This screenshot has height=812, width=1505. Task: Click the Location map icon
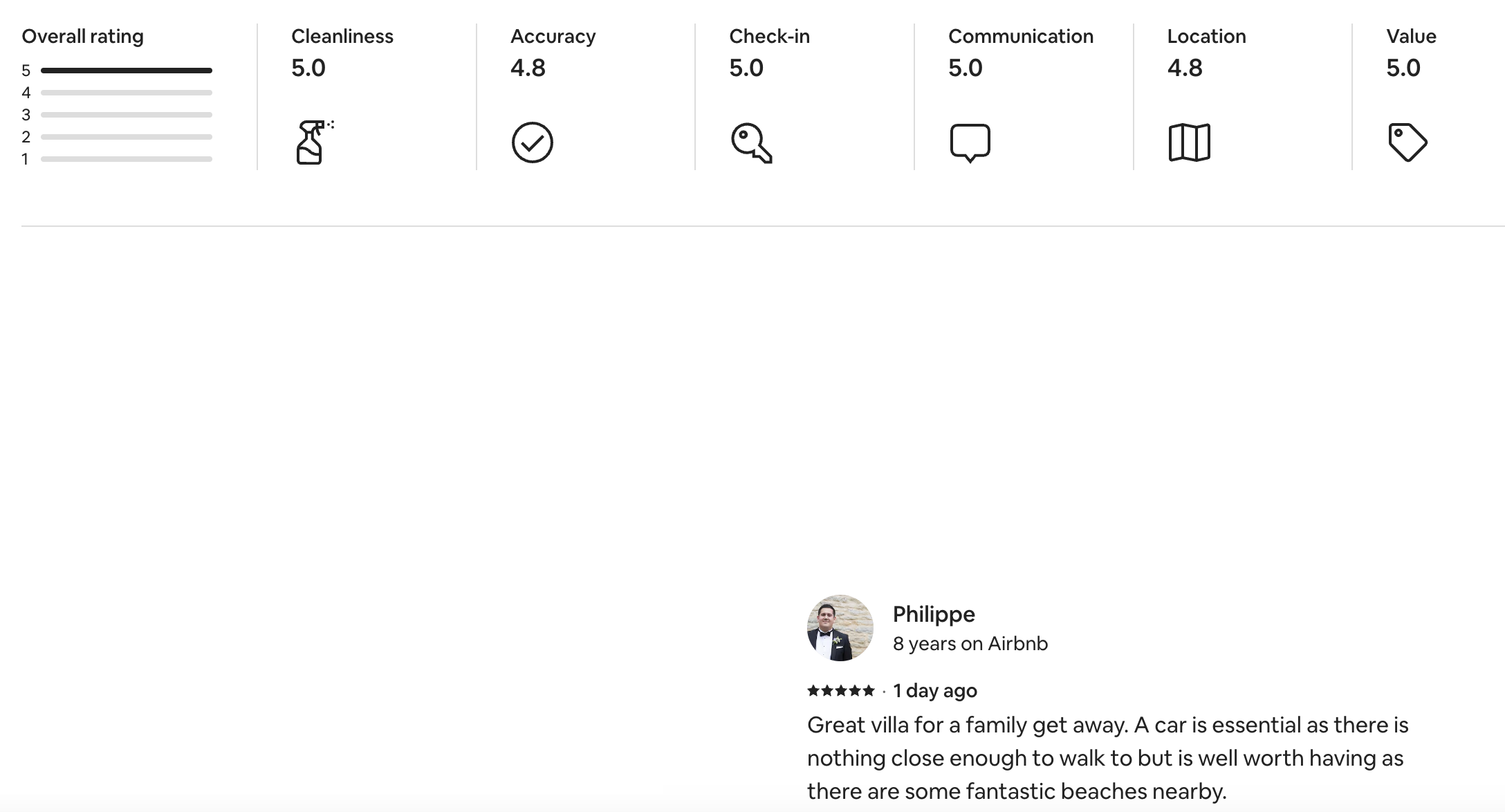point(1189,142)
